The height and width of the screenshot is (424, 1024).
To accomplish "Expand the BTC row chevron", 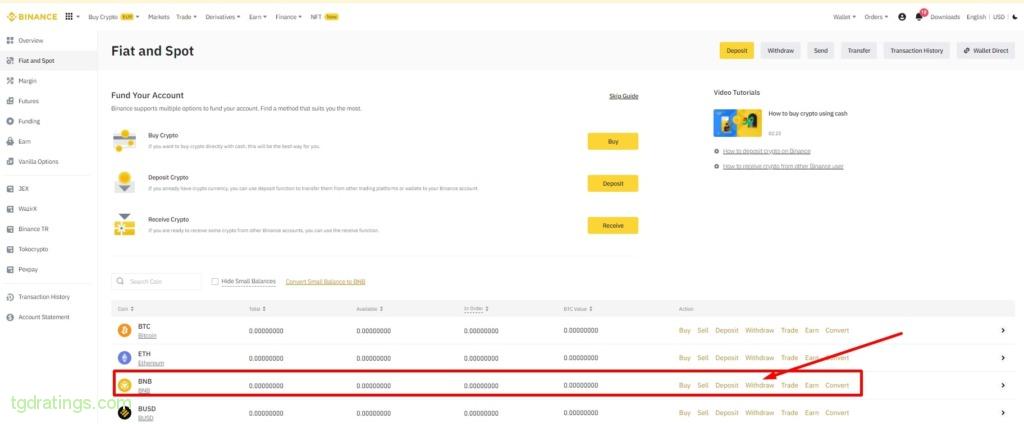I will (x=1003, y=331).
